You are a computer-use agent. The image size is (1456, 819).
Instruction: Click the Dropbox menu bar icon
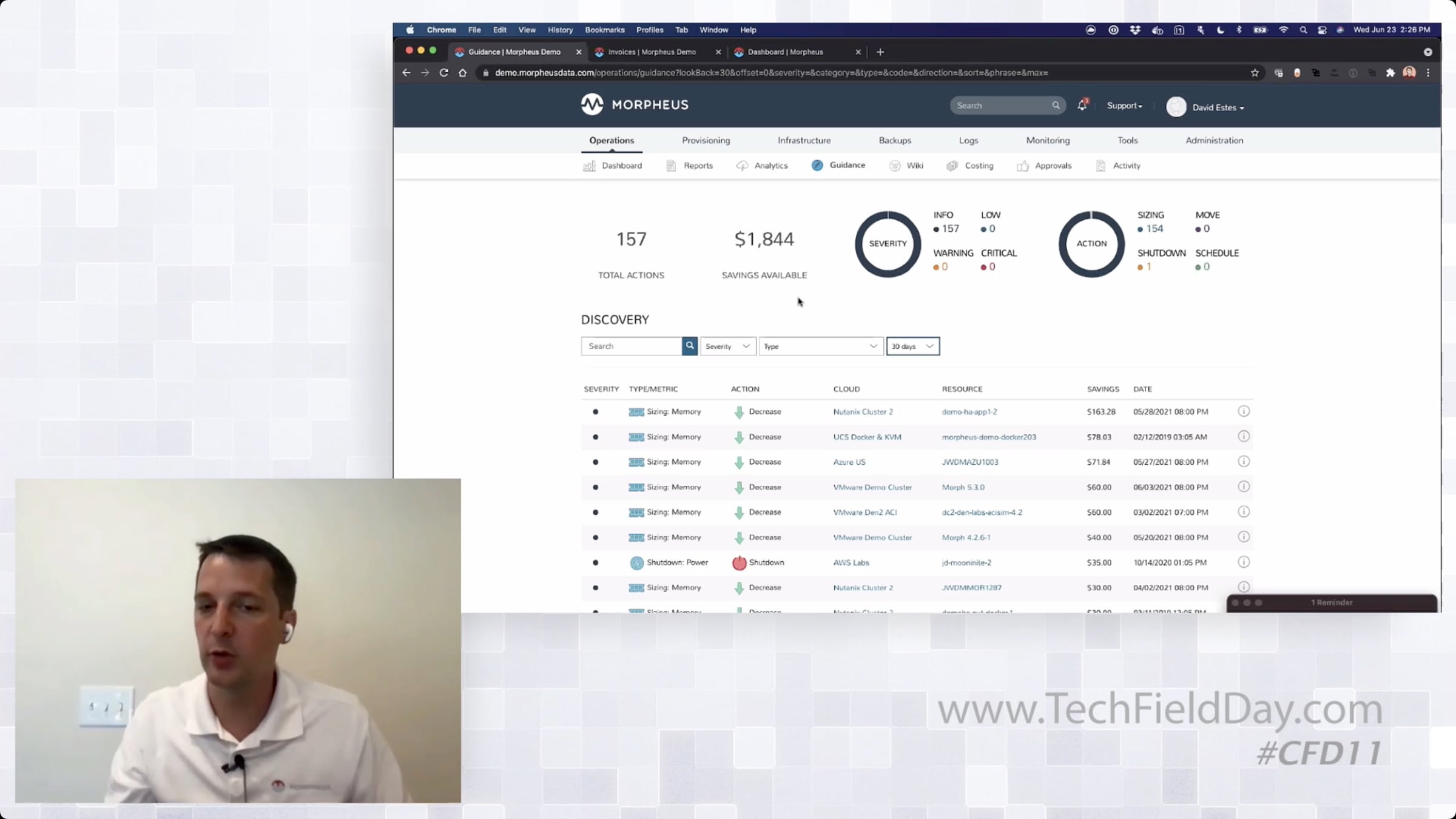tap(1135, 30)
